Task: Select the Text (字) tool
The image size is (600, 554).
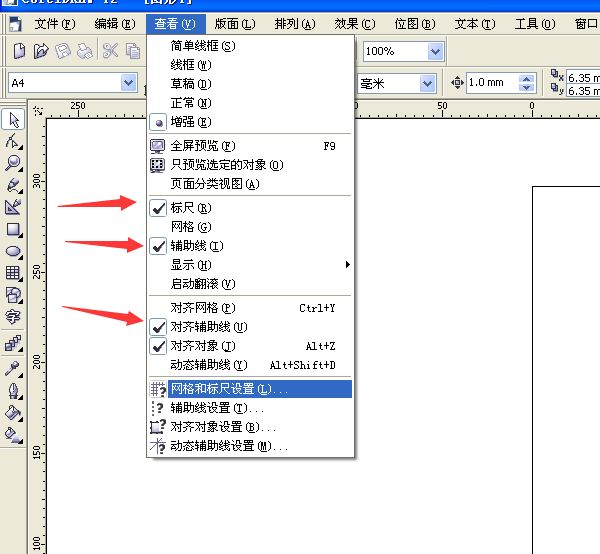Action: (x=13, y=317)
